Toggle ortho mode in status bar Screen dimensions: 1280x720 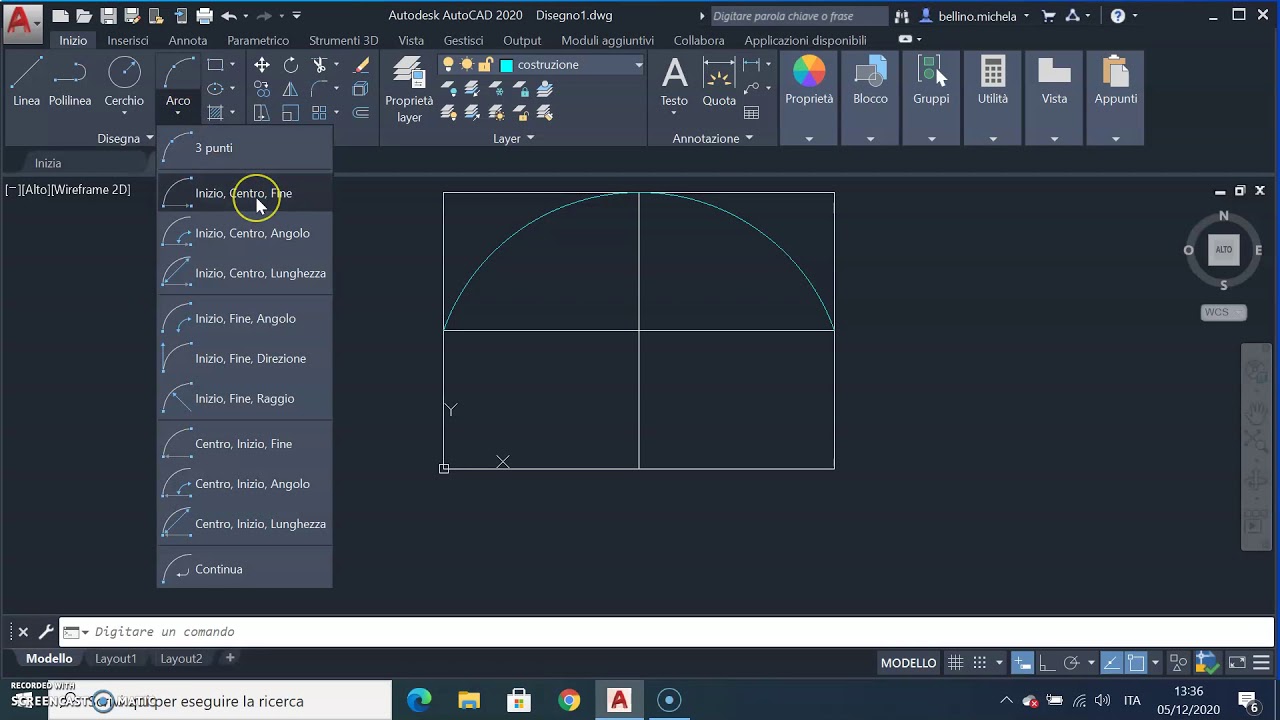[x=1047, y=663]
